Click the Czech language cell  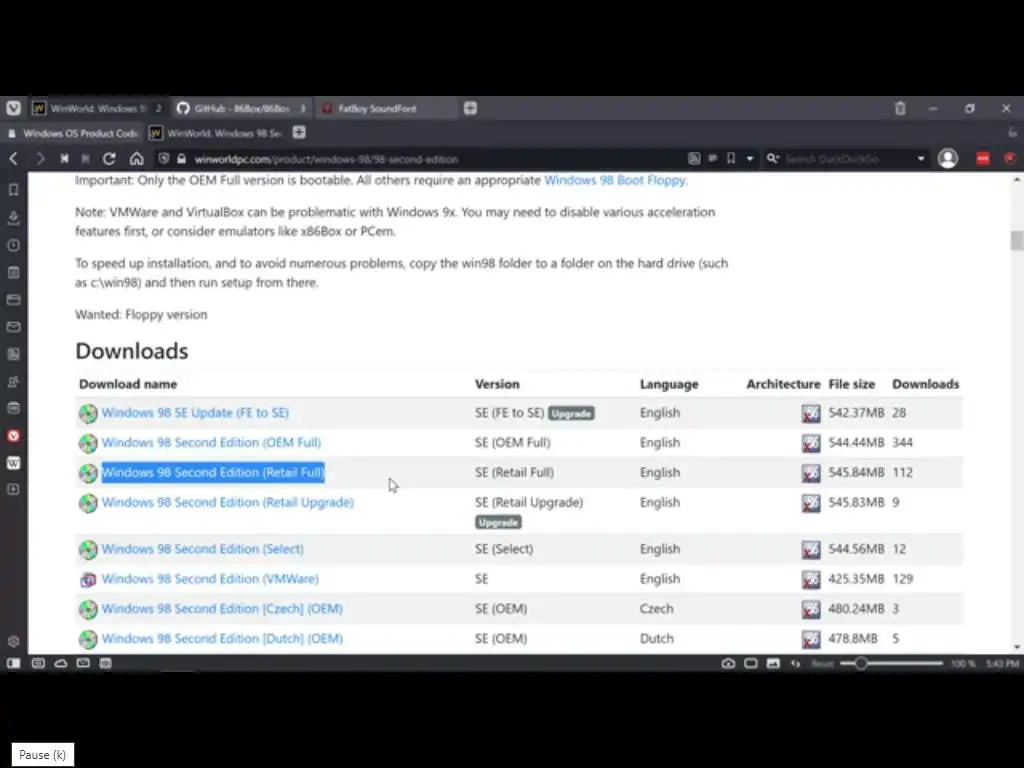(656, 609)
